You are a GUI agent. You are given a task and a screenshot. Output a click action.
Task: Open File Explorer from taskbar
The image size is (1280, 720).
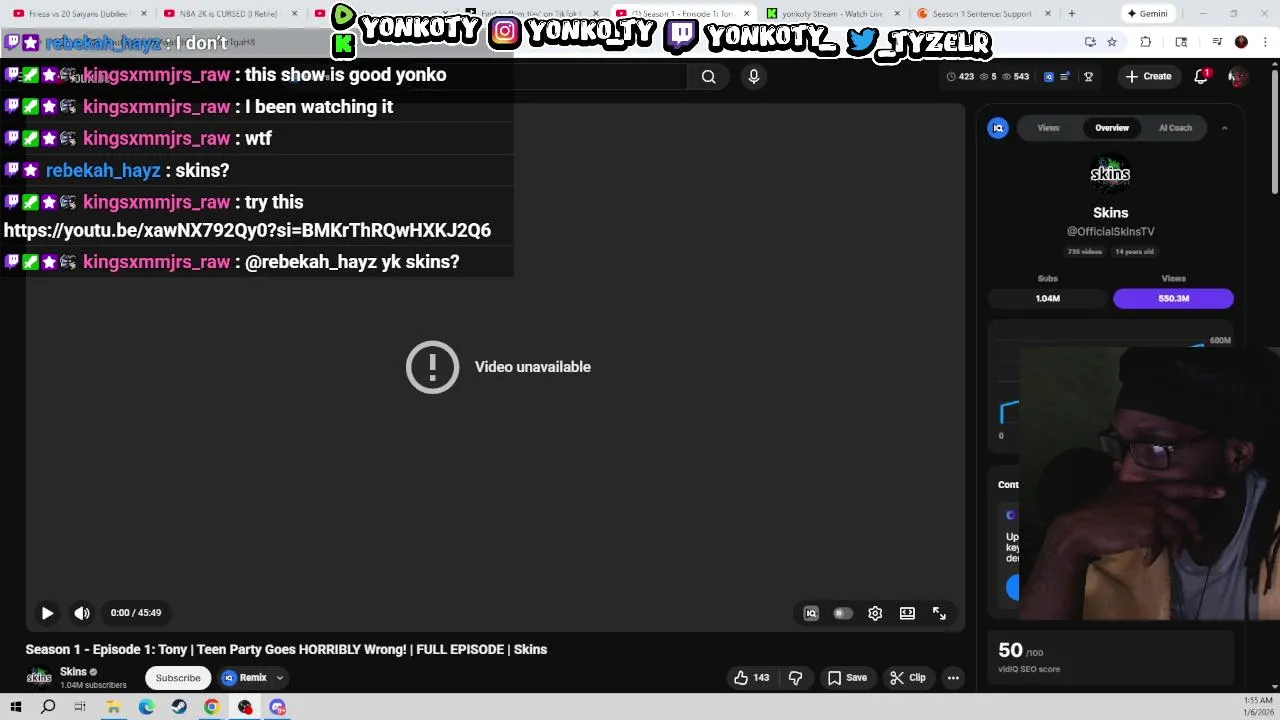(x=114, y=707)
